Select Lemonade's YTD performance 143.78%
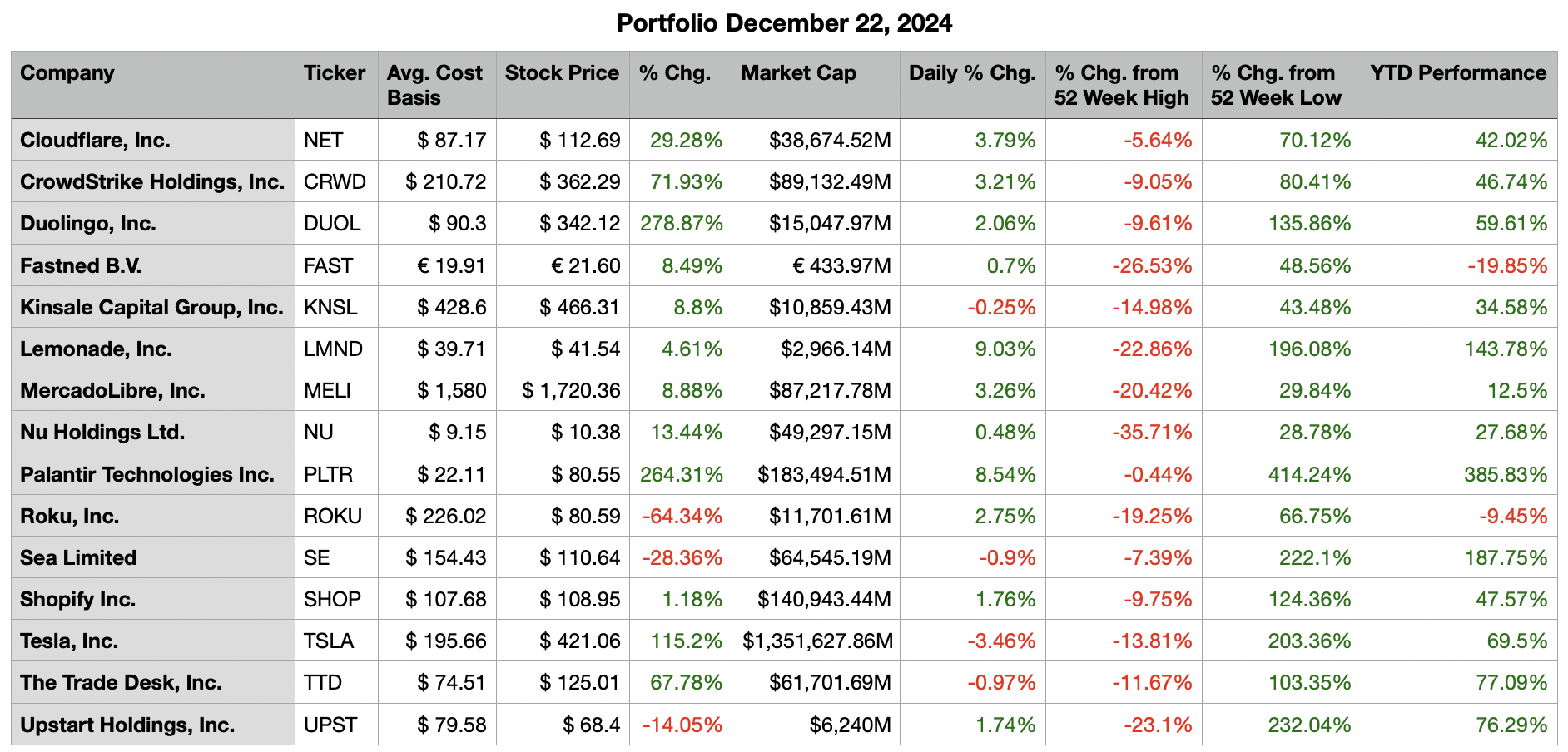This screenshot has height=752, width=1568. [x=1506, y=349]
